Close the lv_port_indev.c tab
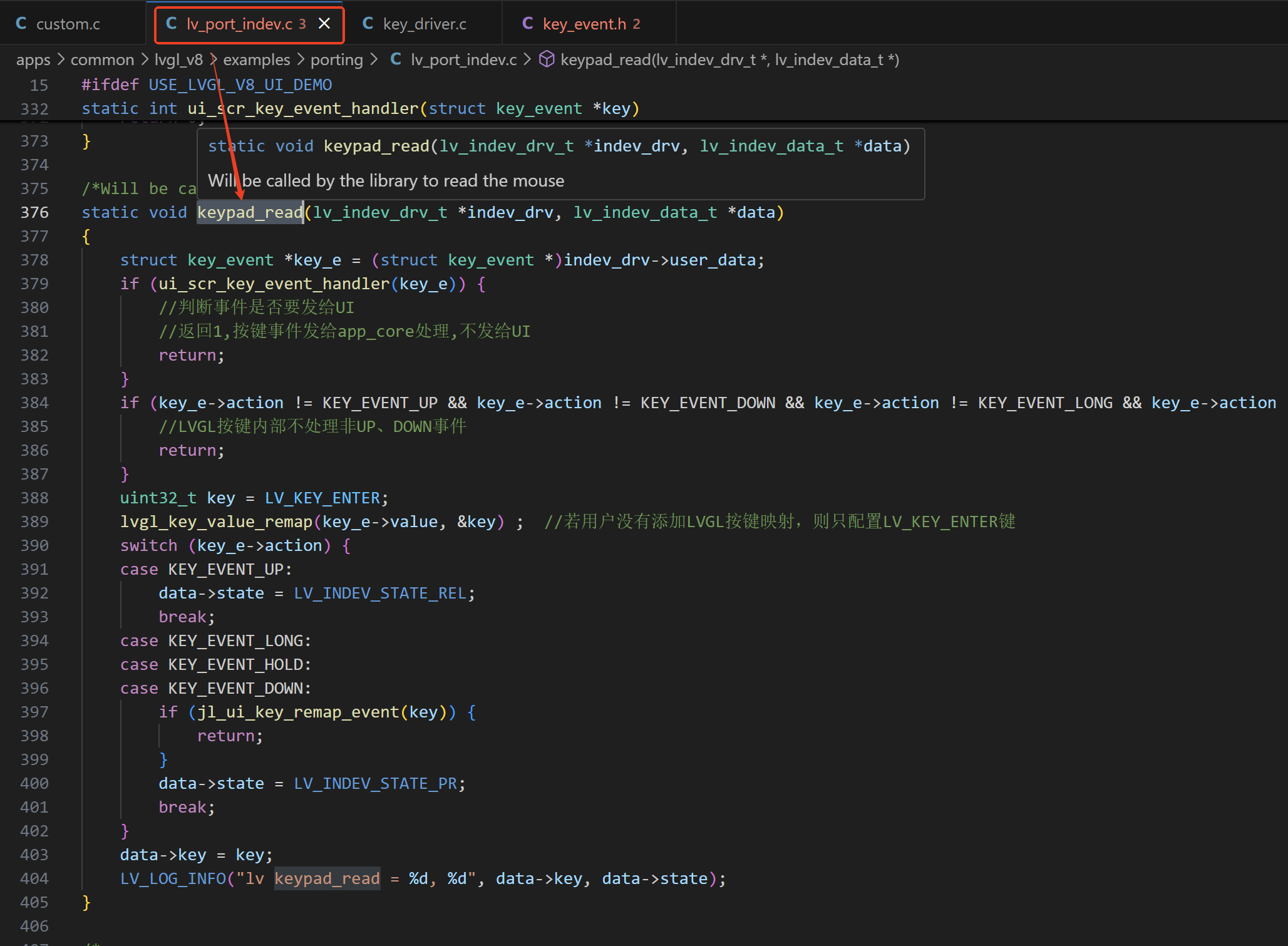 point(324,24)
